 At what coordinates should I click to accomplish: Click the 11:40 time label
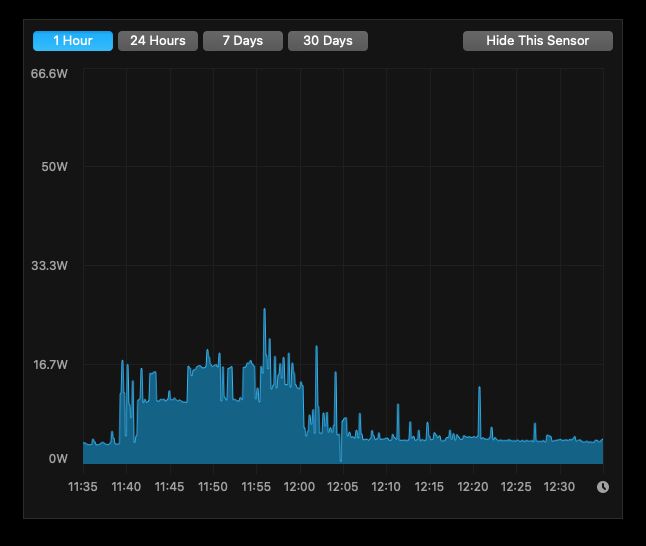pos(126,487)
